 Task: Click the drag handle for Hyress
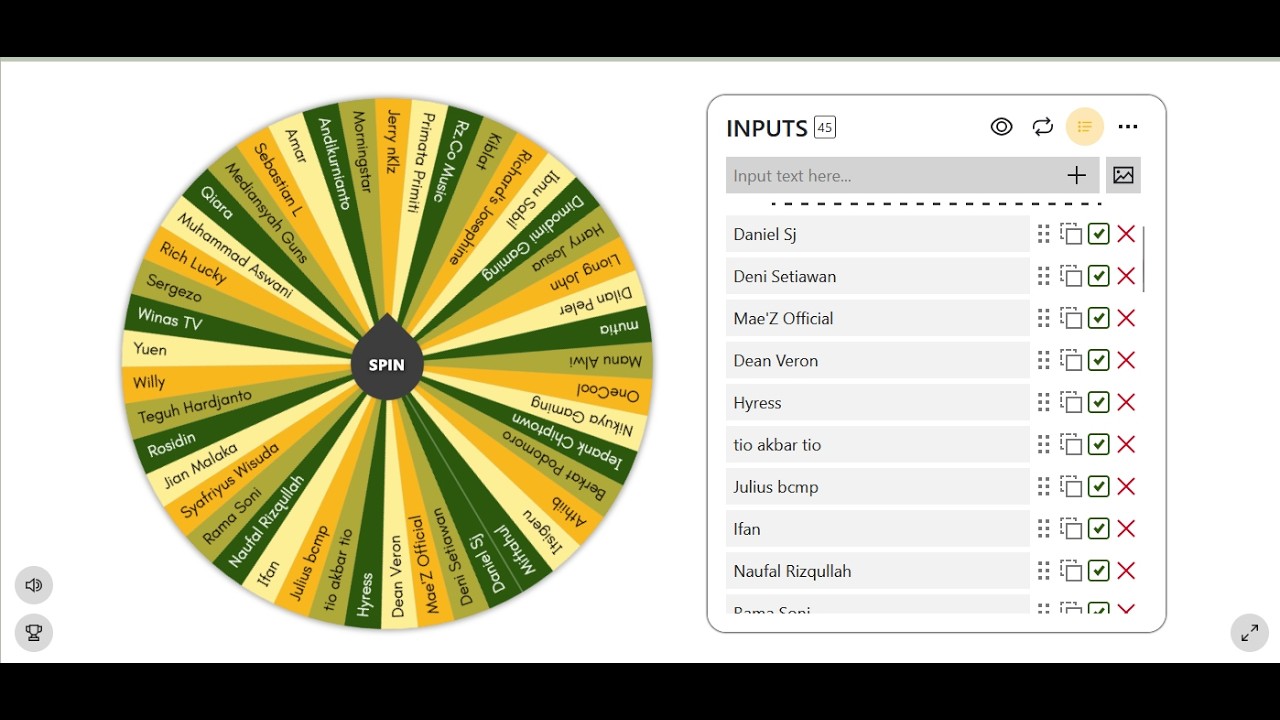(x=1044, y=402)
